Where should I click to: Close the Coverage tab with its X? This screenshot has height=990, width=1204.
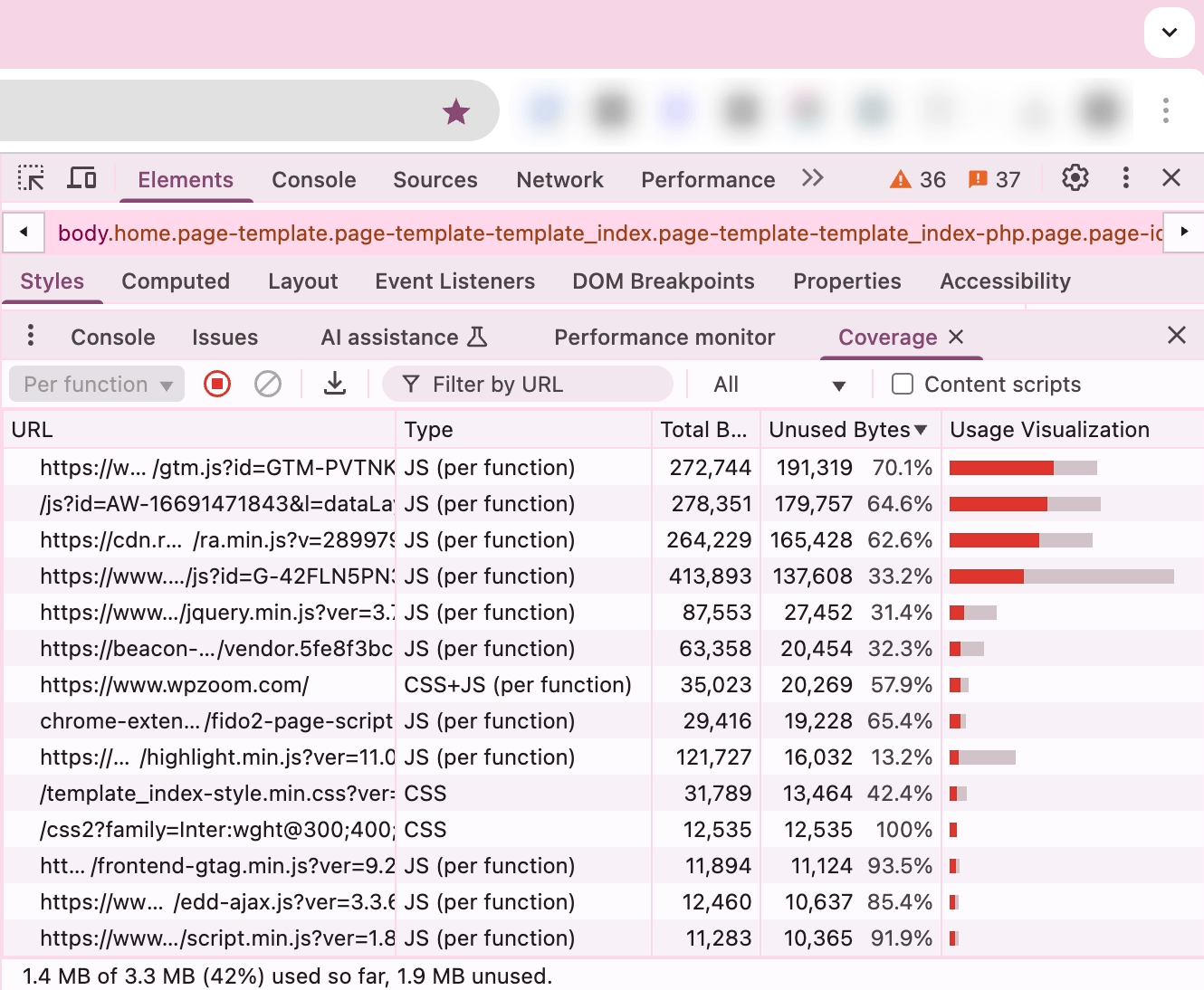pyautogui.click(x=956, y=337)
